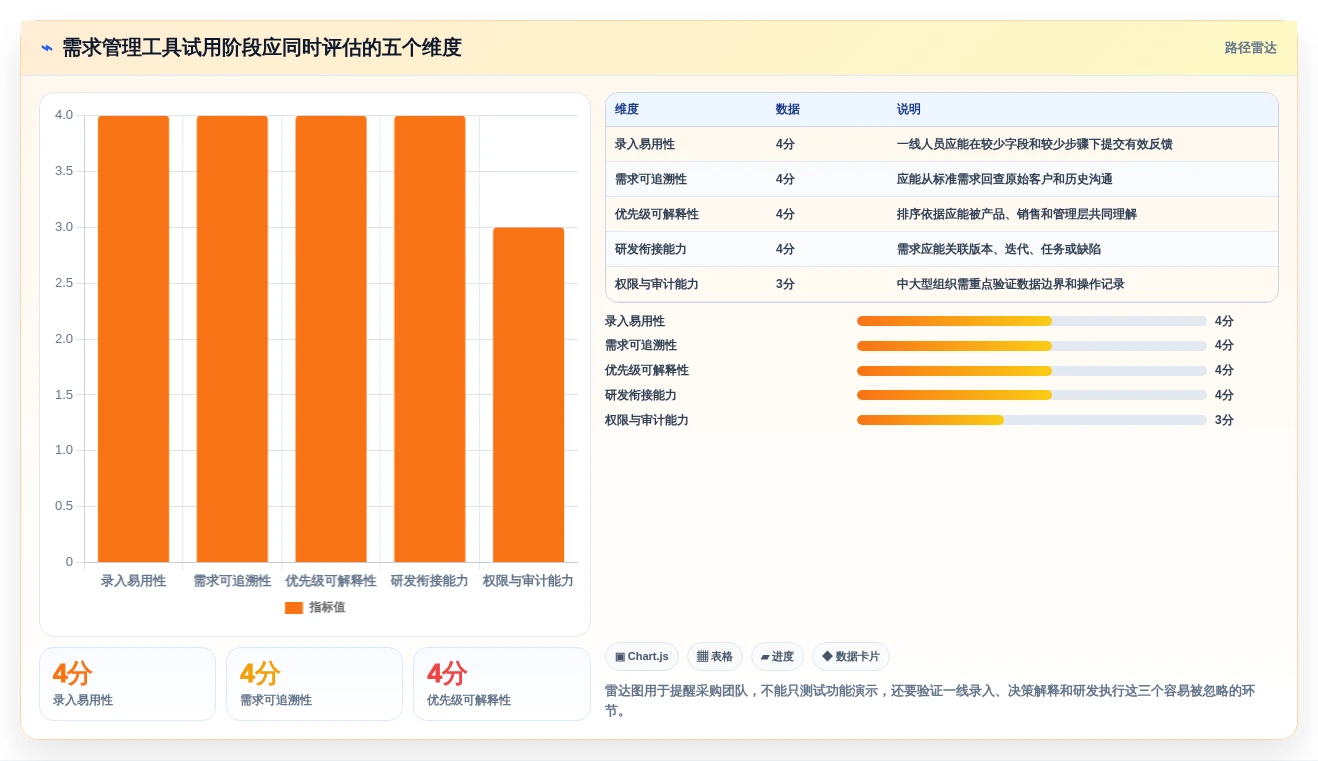1318x761 pixels.
Task: Click description 中大型组织需重点验证数据边界和操作记录
Action: pyautogui.click(x=1011, y=284)
